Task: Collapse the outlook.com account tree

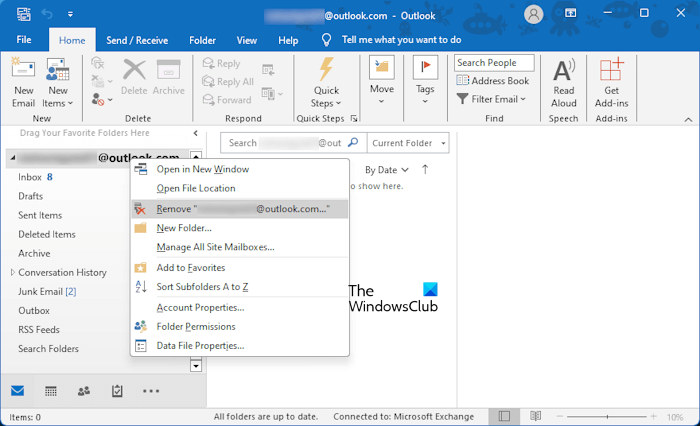Action: (13, 158)
